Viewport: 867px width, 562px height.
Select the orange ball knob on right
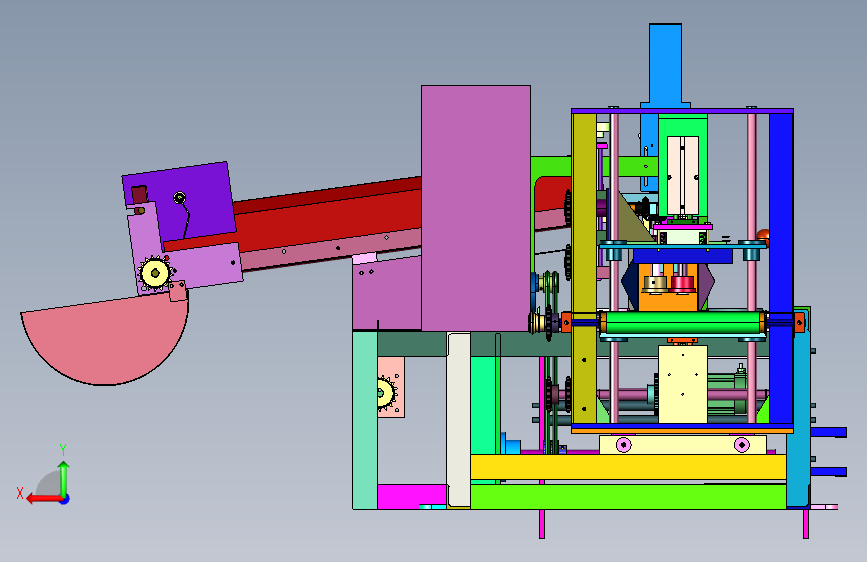(x=763, y=237)
